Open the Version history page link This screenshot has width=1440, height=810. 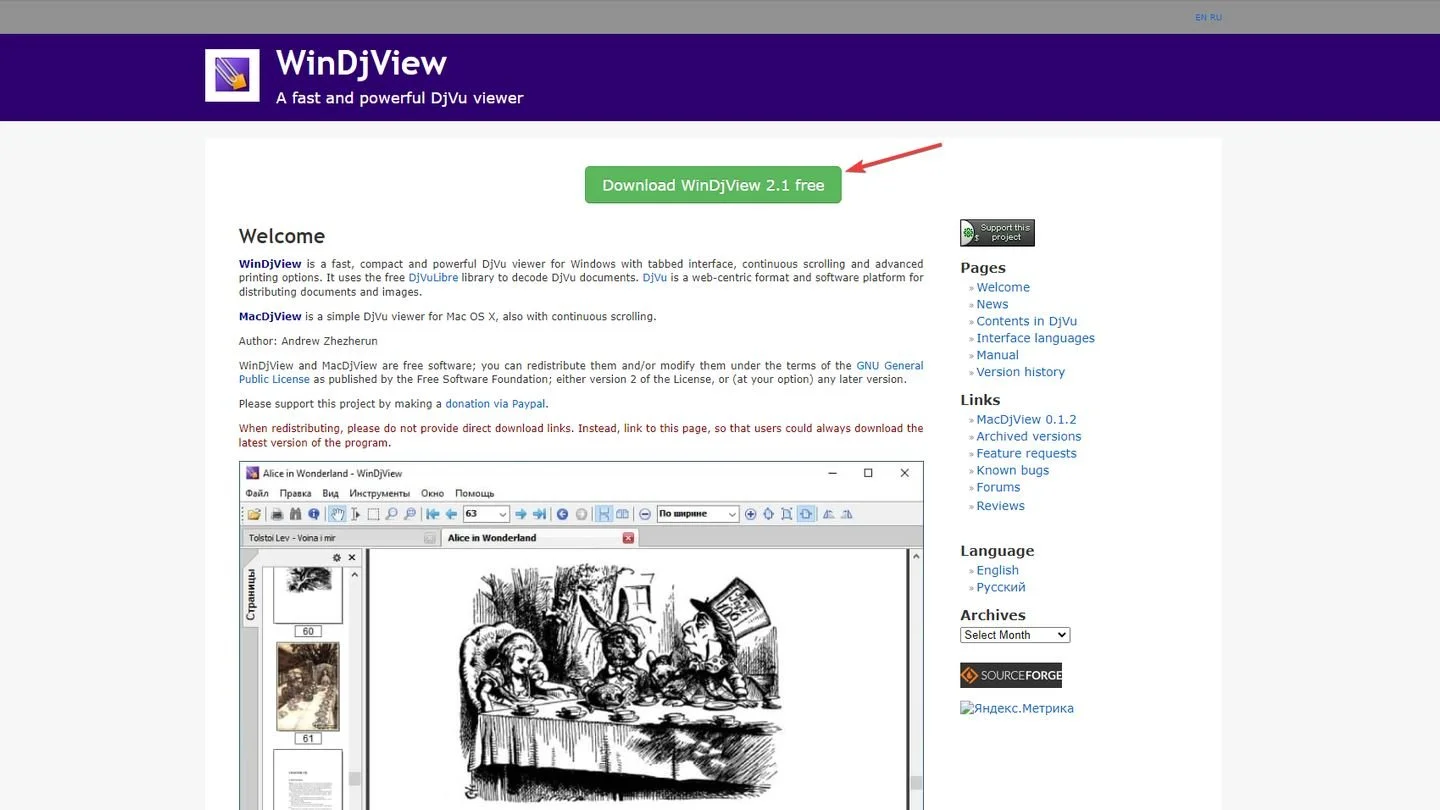click(1020, 372)
